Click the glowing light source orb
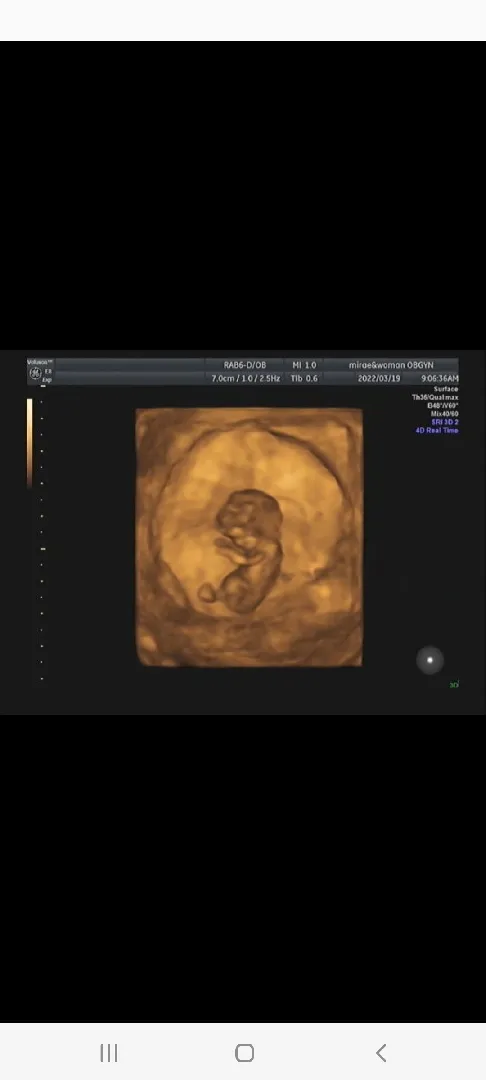 click(x=430, y=660)
